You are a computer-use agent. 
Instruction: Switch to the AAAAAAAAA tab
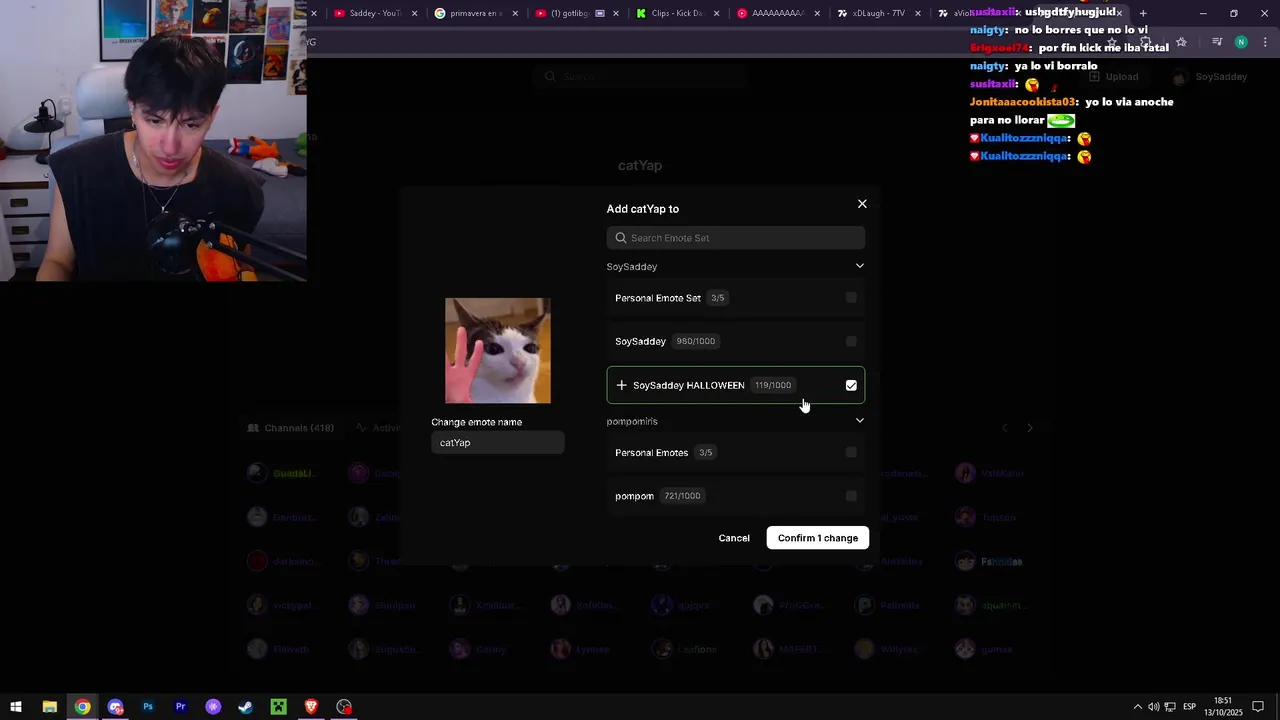click(x=777, y=13)
